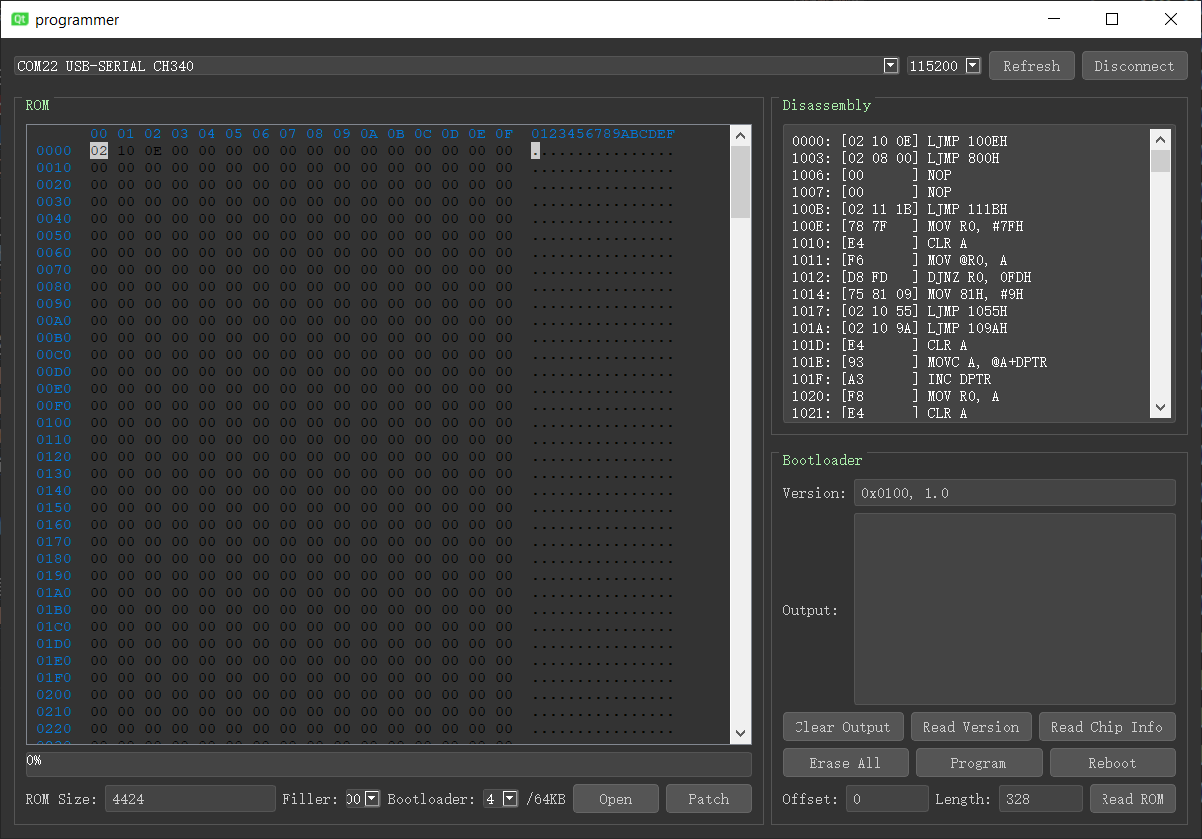Click the Qt application icon in title bar
Screen dimensions: 1202x839
(x=19, y=19)
